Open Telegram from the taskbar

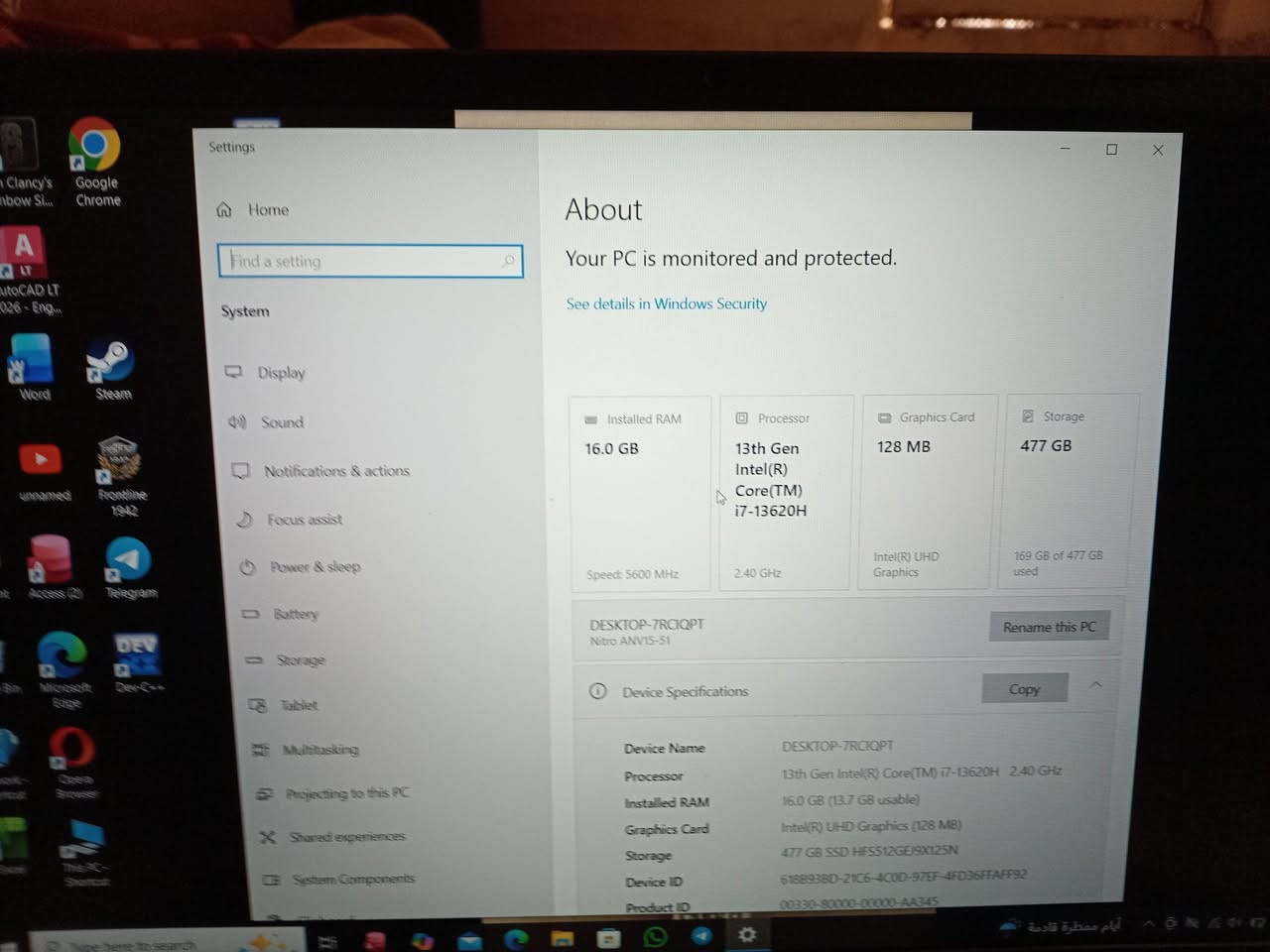point(703,935)
